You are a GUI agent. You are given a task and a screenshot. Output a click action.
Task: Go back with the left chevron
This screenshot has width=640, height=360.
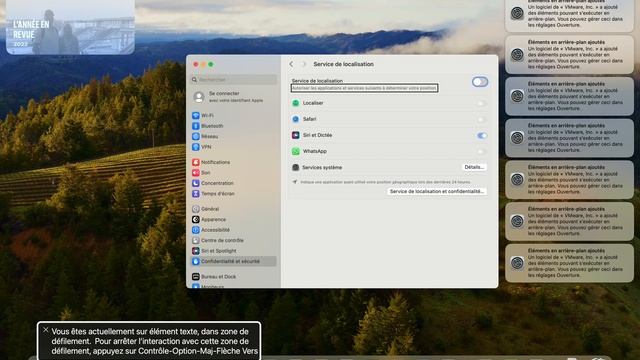coord(291,64)
